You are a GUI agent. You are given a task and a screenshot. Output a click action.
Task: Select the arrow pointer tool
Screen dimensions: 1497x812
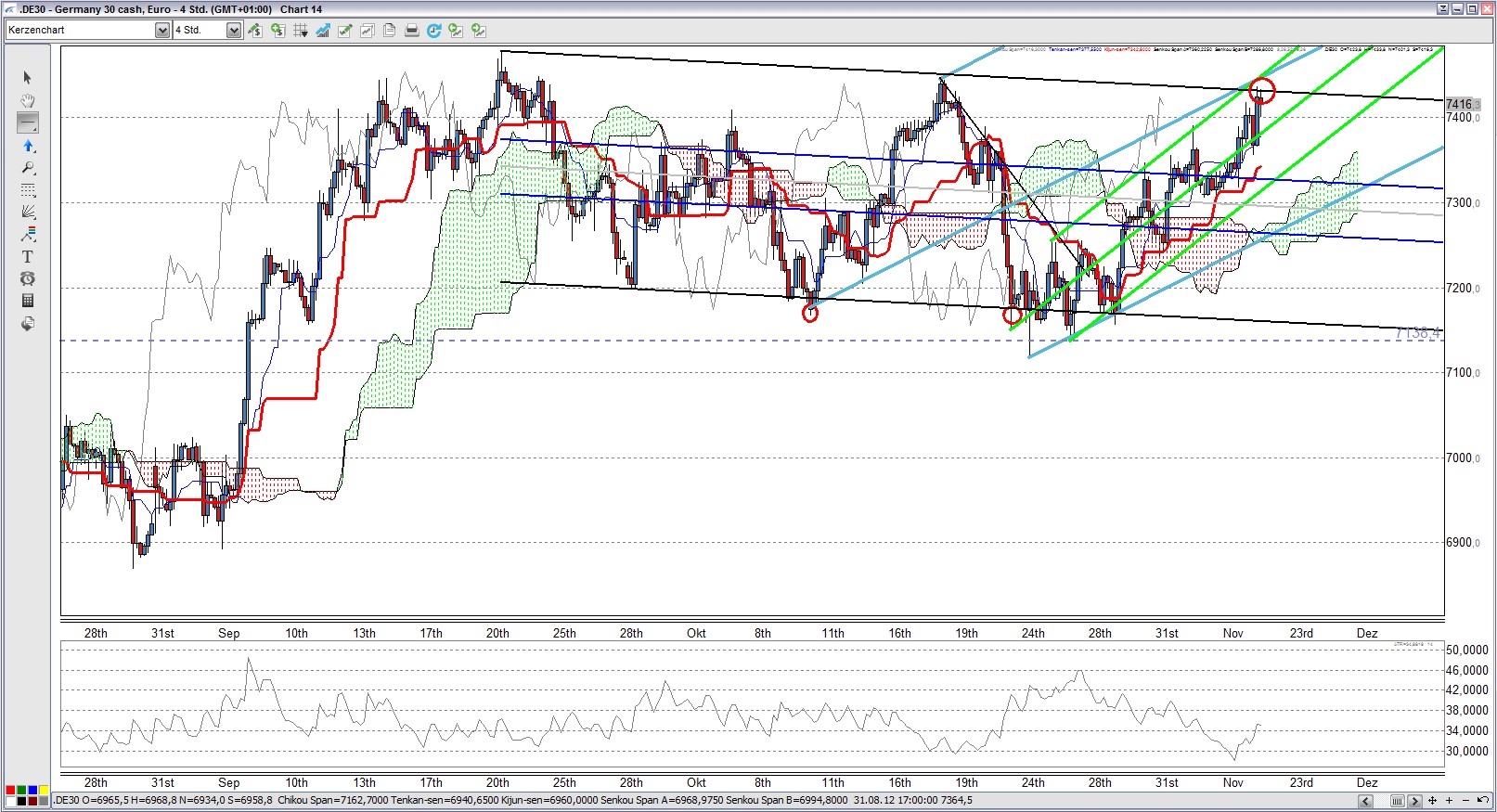(27, 78)
